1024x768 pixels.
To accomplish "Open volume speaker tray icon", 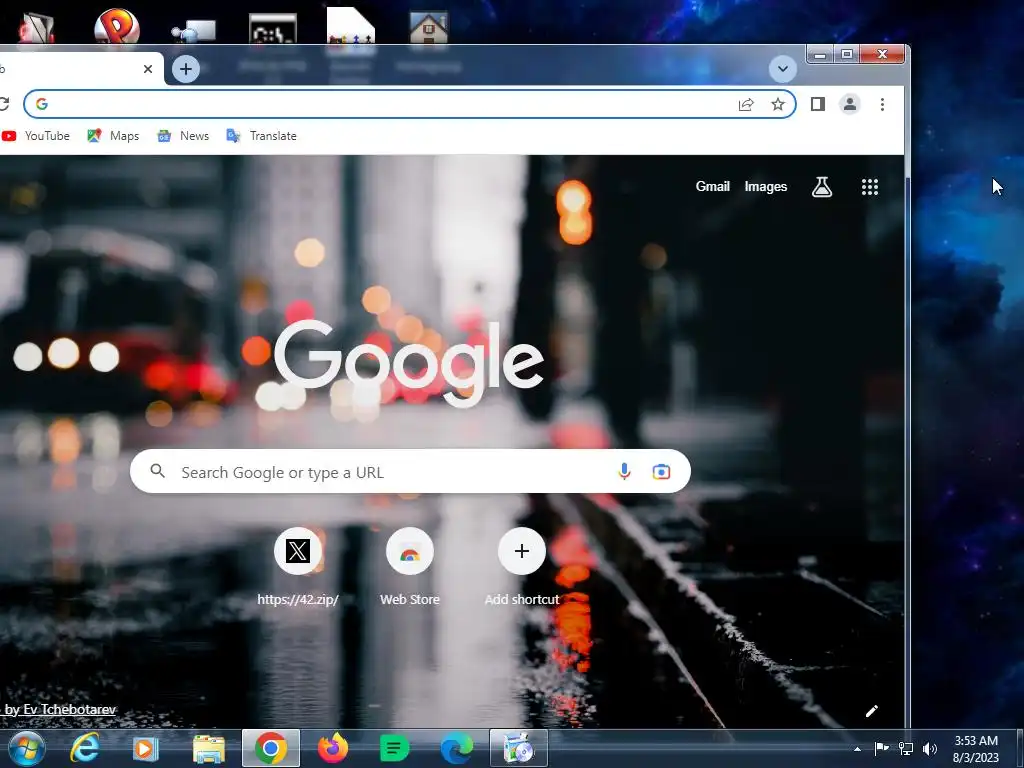I will pos(930,748).
